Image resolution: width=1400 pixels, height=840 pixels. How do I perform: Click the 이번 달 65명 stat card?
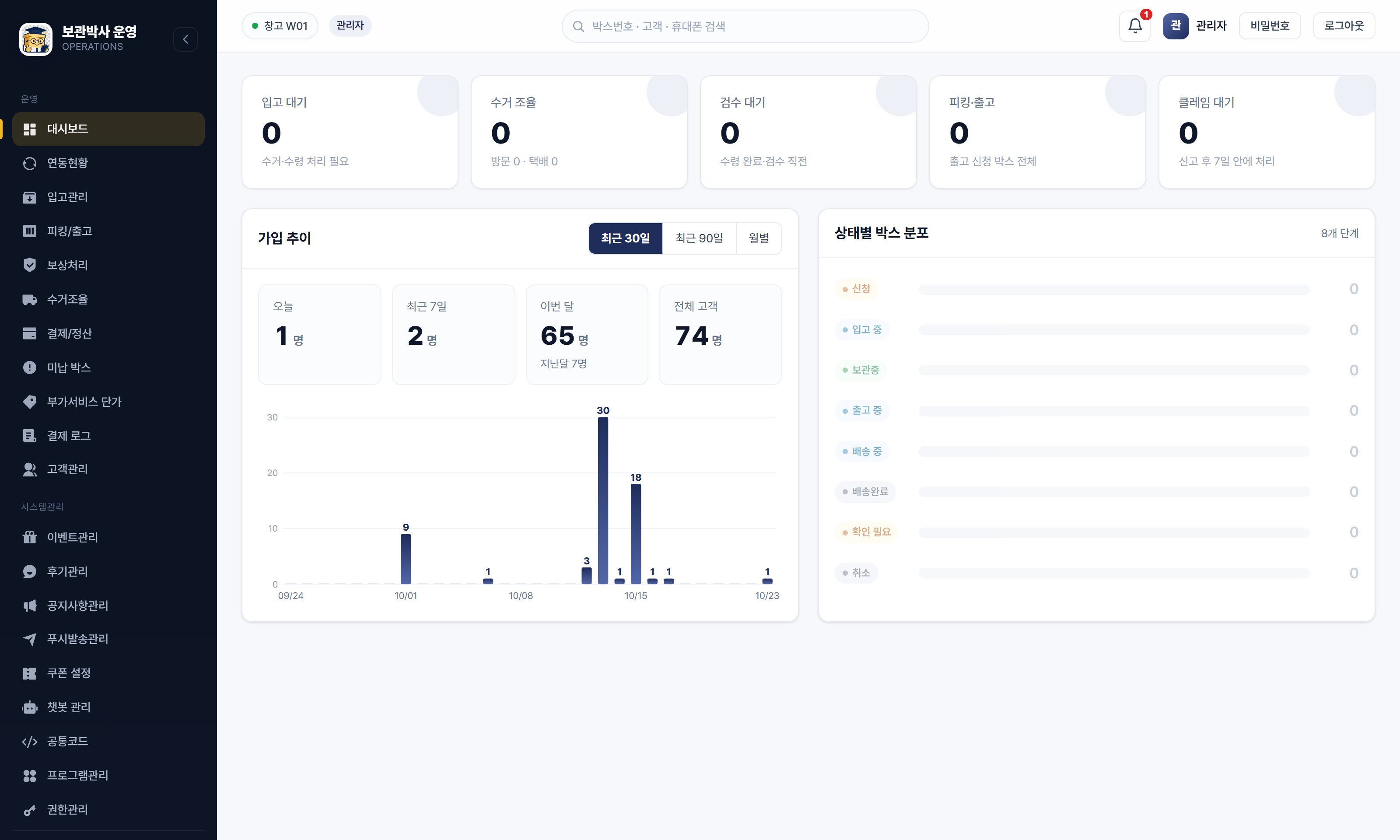coord(587,335)
